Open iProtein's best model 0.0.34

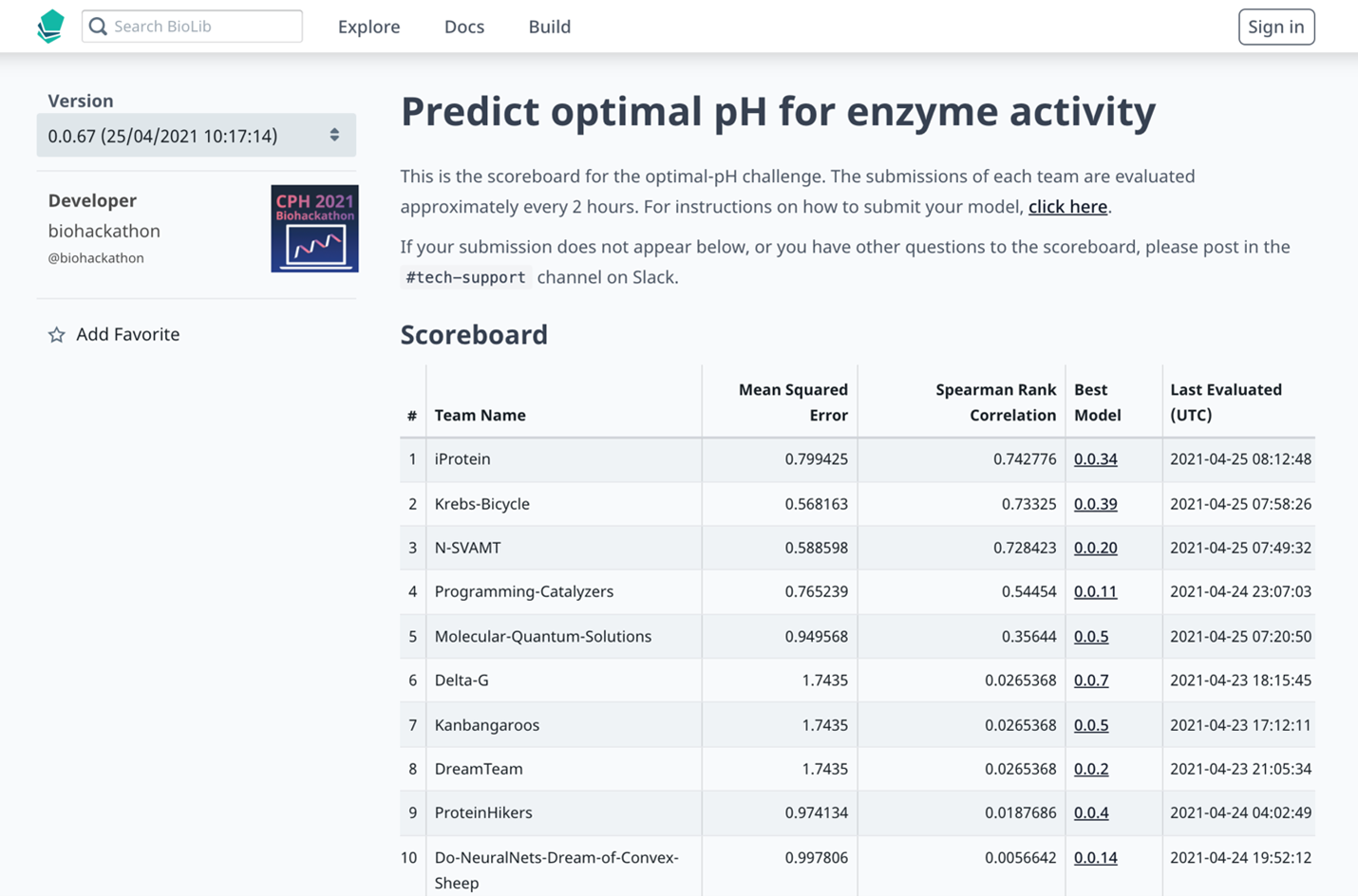click(x=1096, y=458)
